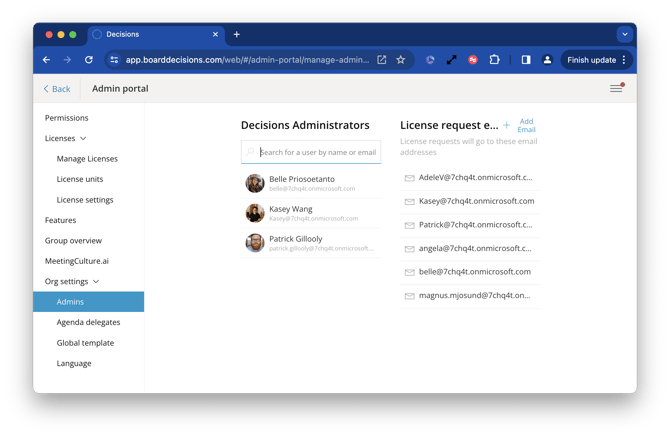Click the Back link
670x437 pixels.
point(57,89)
